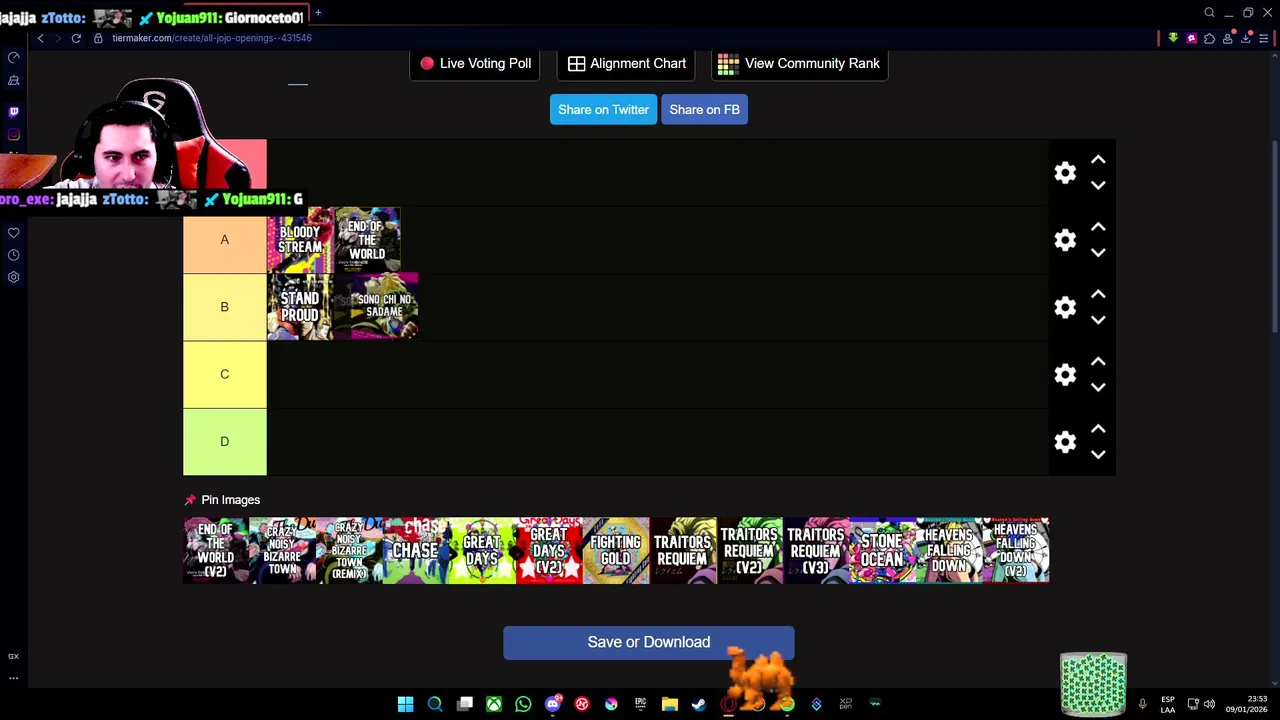Move tier D row down
Viewport: 1280px width, 720px height.
(x=1098, y=454)
